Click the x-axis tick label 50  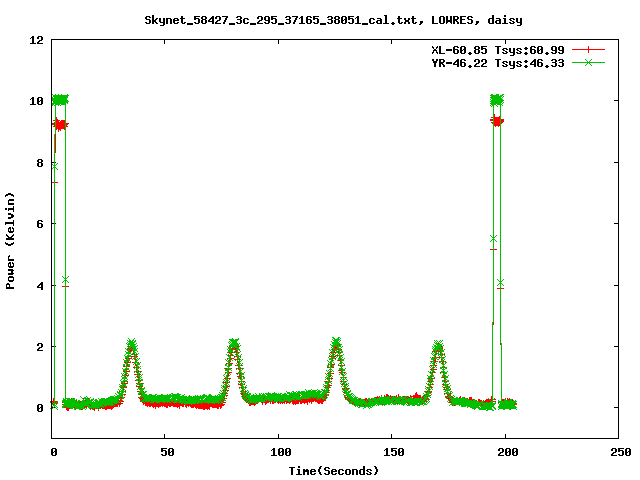167,452
